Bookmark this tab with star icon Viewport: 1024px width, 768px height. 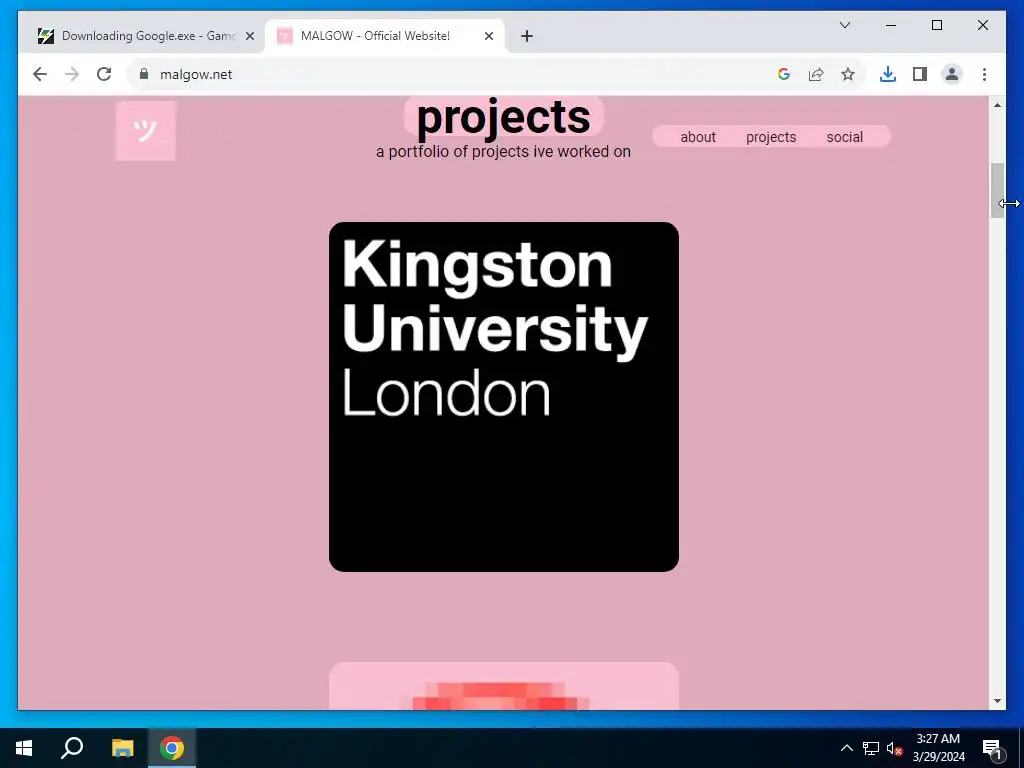pyautogui.click(x=848, y=74)
